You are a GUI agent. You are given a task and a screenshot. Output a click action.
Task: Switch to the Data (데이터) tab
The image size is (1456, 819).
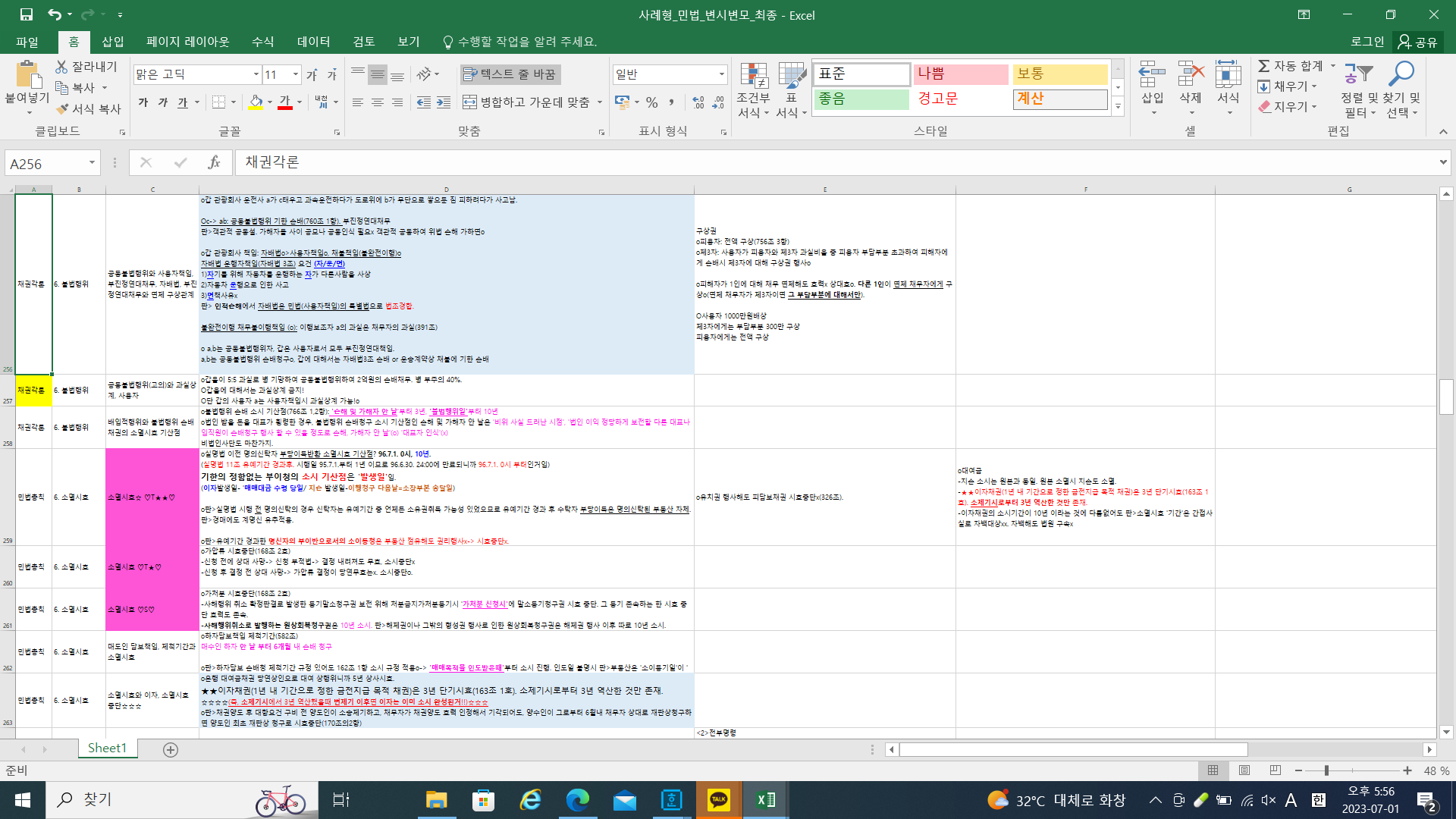click(313, 42)
